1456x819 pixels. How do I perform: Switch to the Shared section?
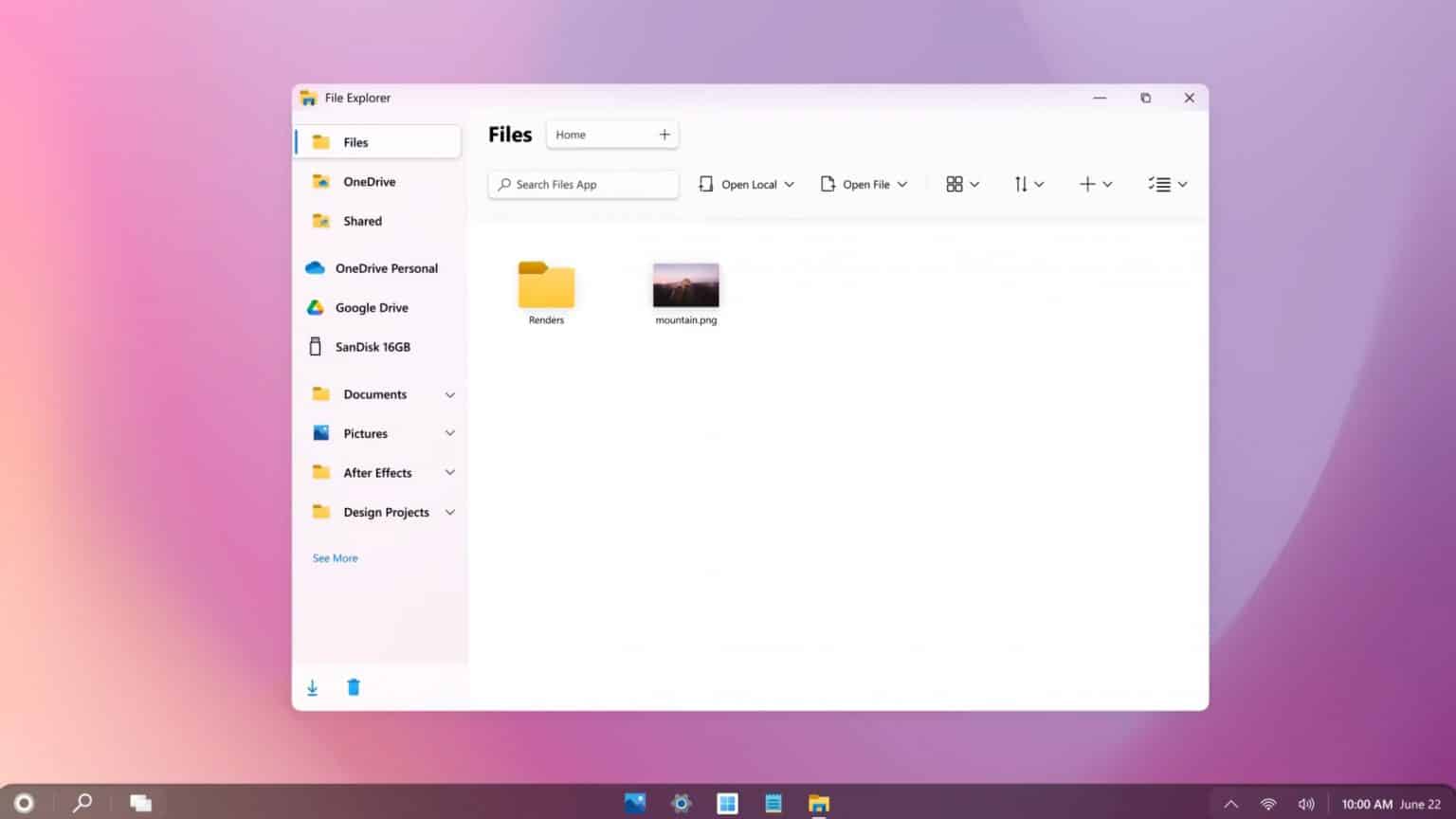click(x=362, y=221)
